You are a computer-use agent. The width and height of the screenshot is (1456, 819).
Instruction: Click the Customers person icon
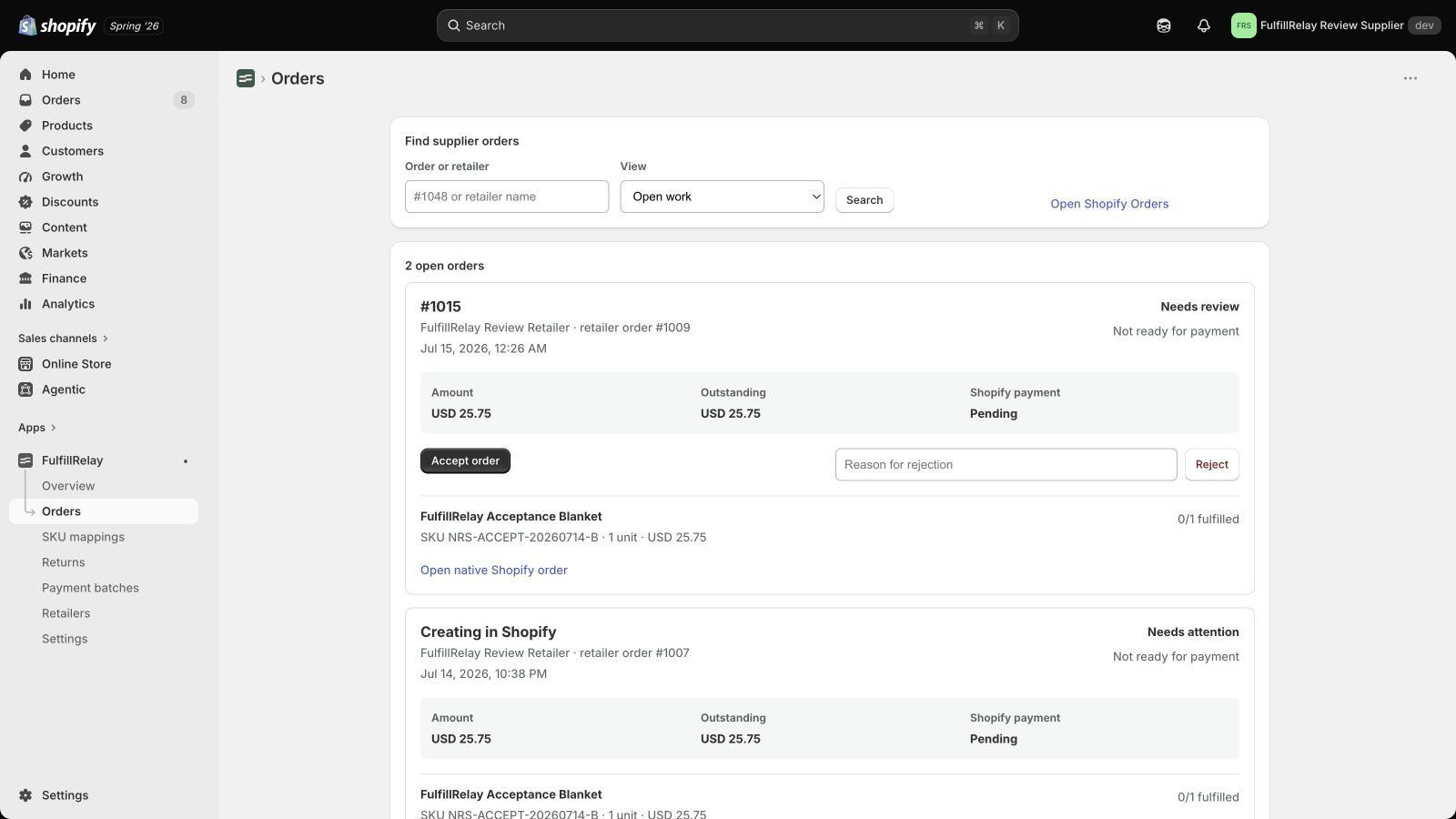tap(25, 151)
